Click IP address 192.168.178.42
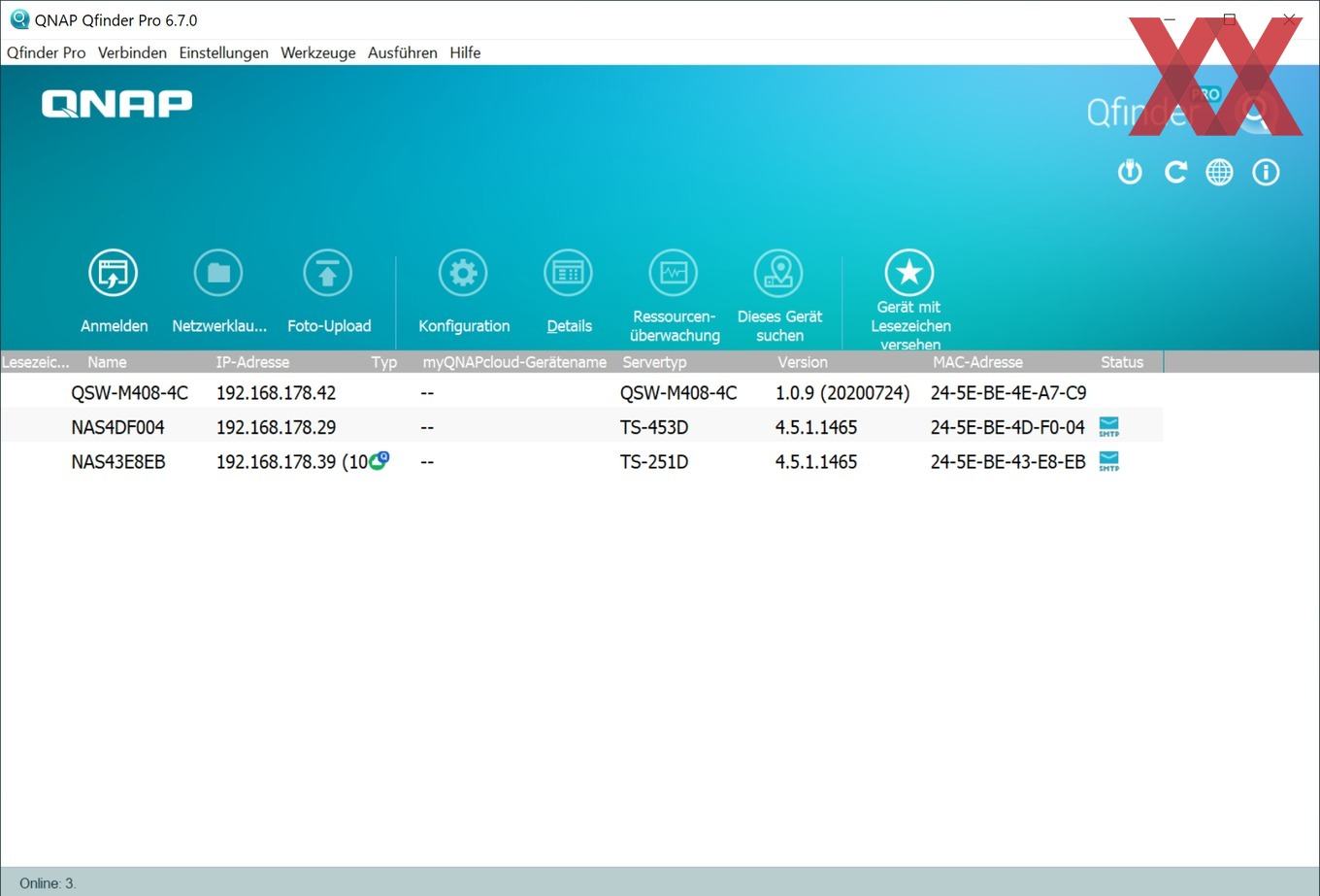This screenshot has height=896, width=1320. [276, 393]
